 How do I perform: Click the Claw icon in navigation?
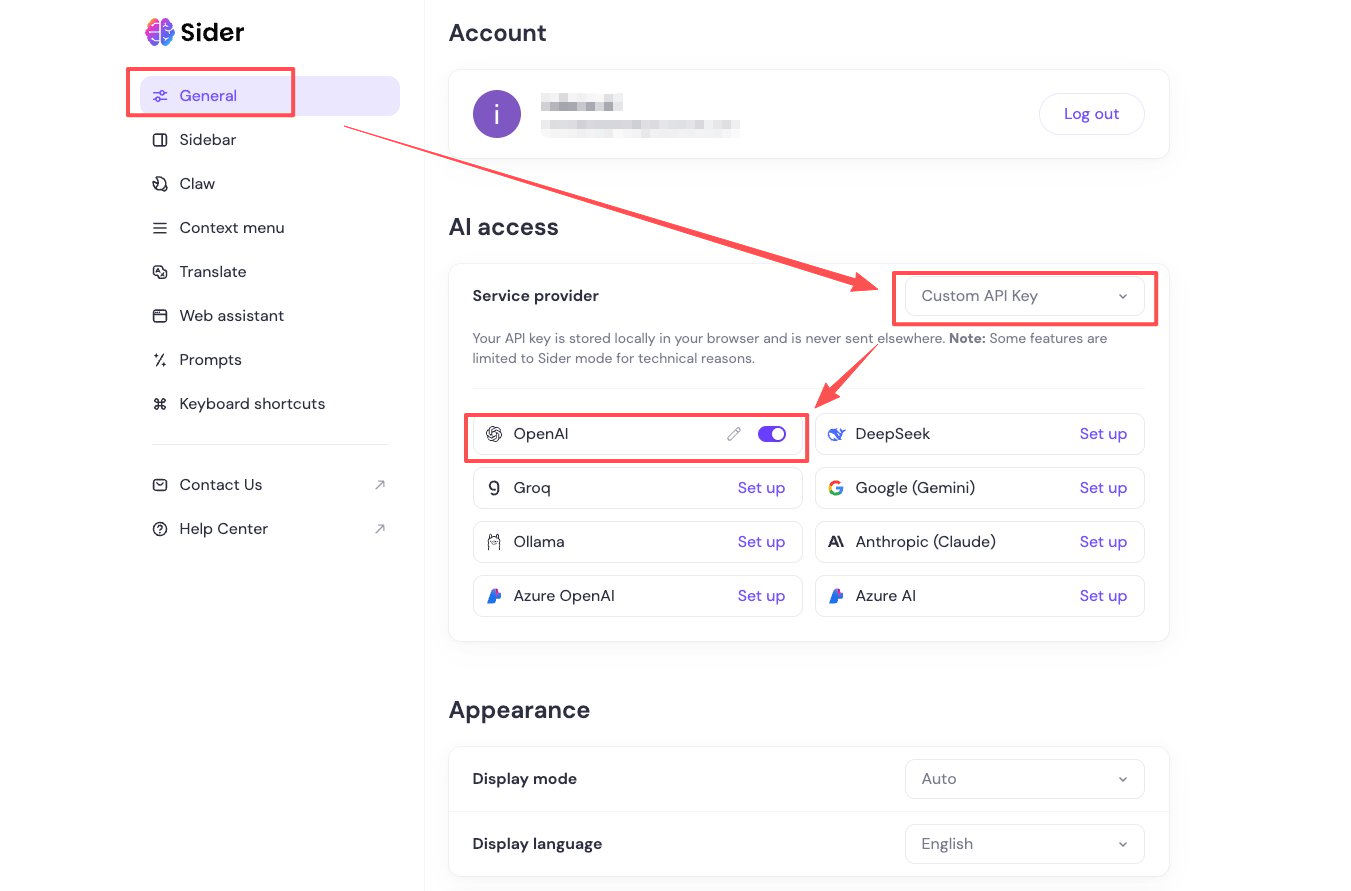pyautogui.click(x=160, y=184)
